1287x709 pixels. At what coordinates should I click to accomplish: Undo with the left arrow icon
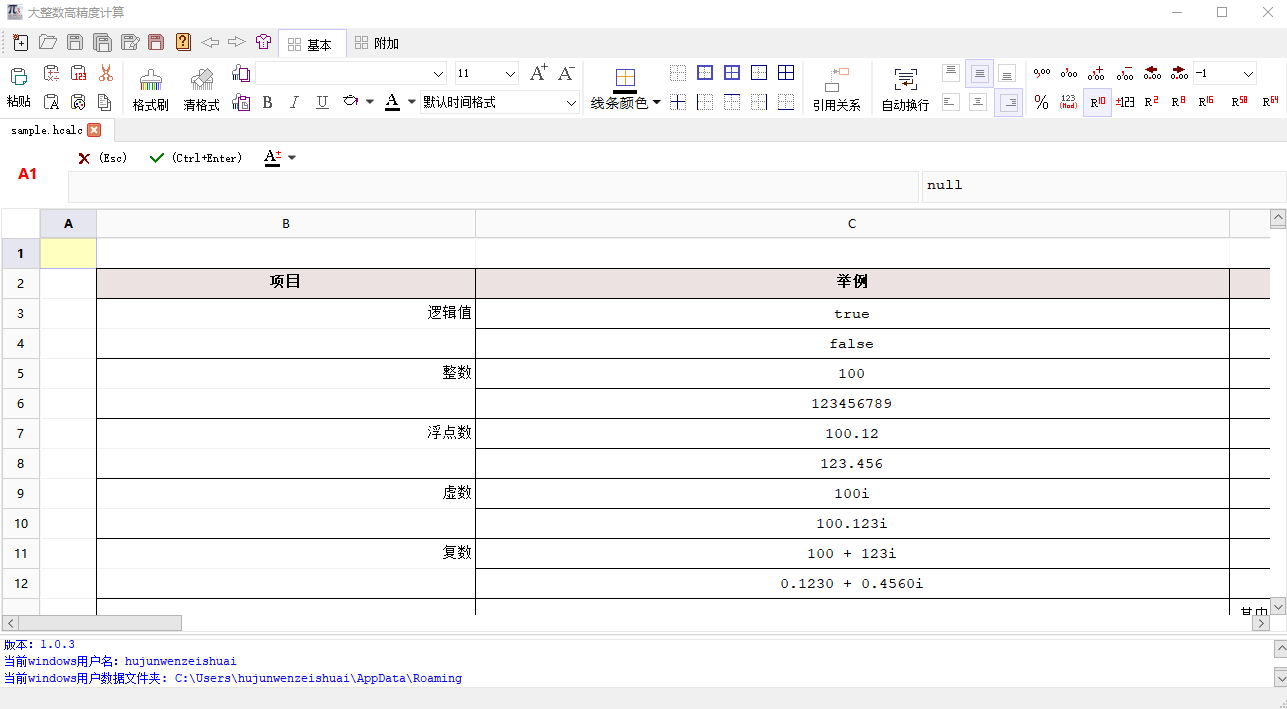coord(210,43)
